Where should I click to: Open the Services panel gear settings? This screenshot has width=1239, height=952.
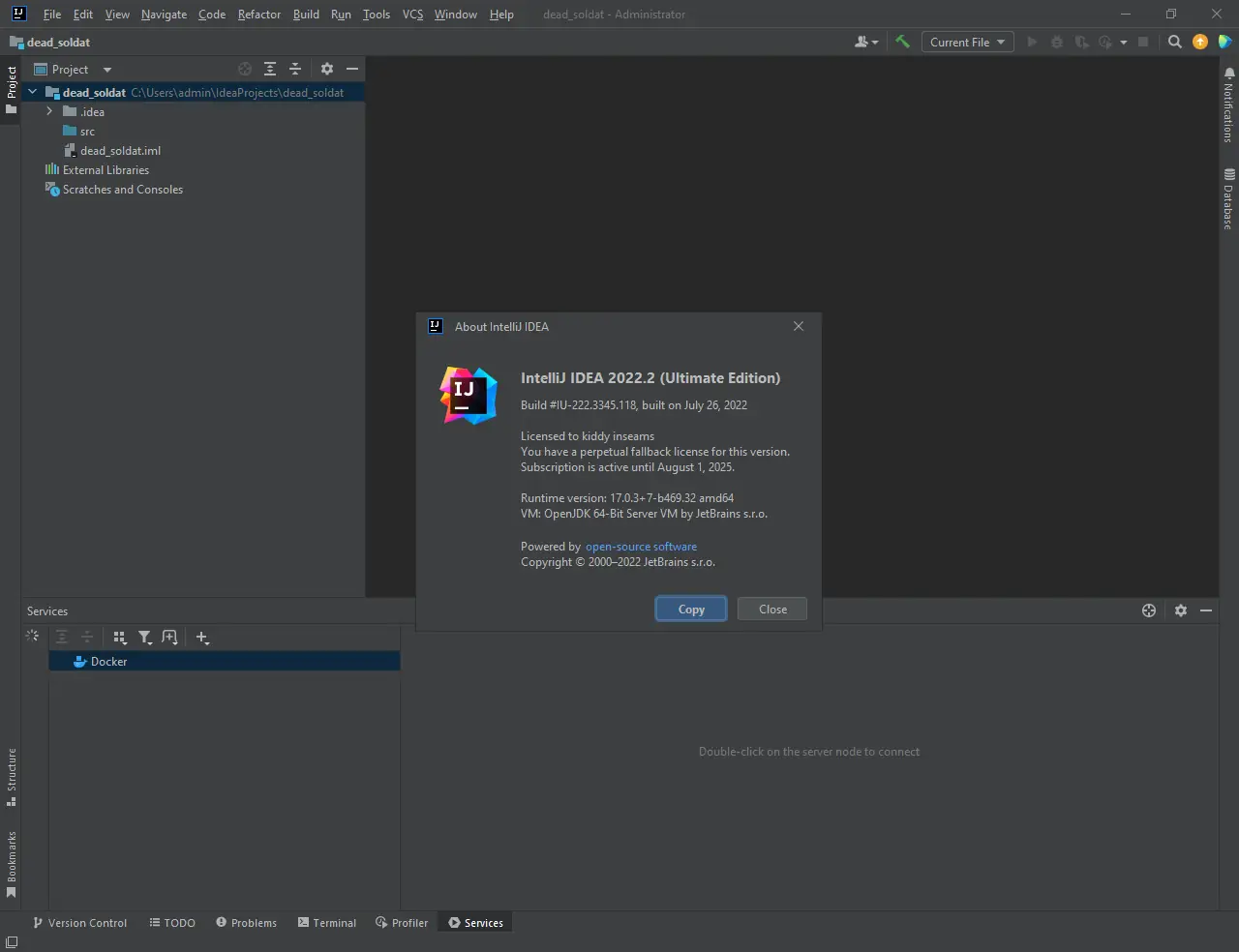(1181, 610)
